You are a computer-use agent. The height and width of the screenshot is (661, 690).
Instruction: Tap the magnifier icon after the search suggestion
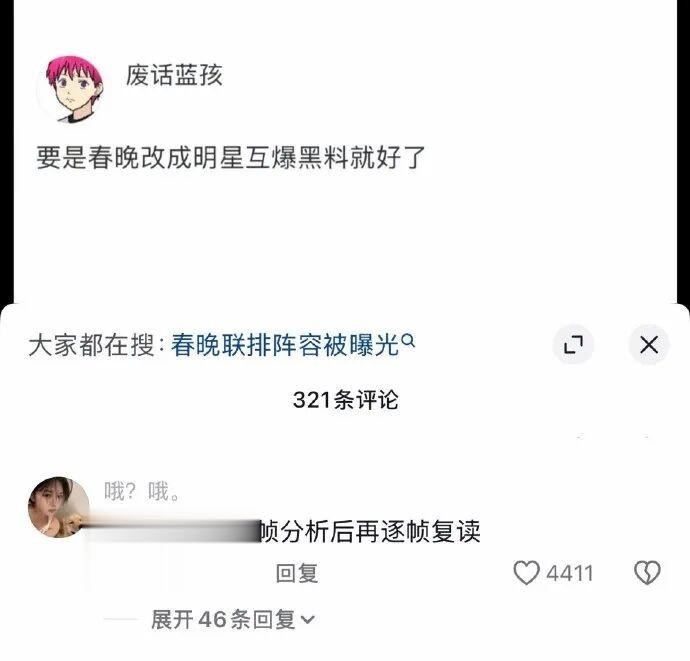(408, 340)
